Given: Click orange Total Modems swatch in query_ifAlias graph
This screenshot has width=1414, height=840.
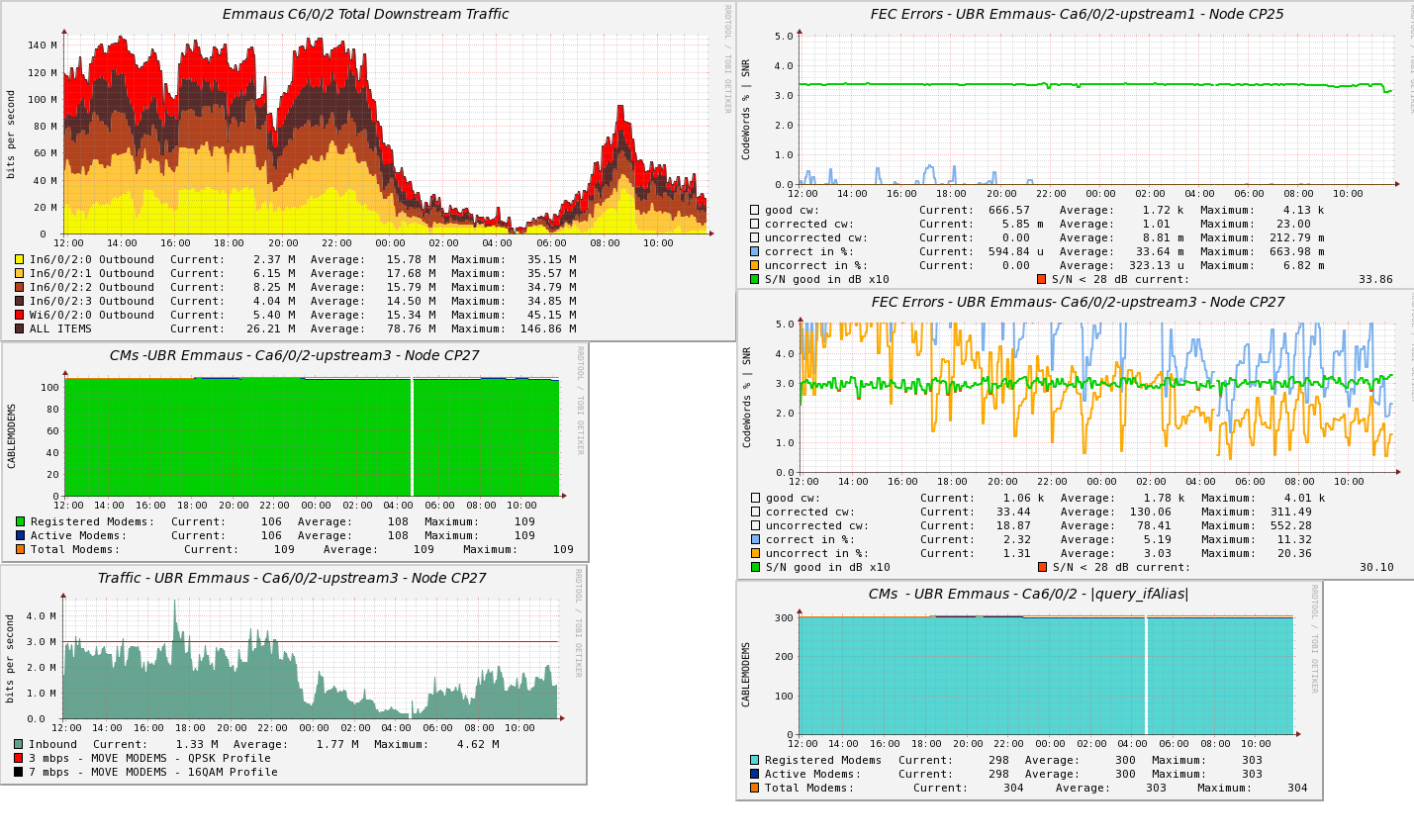Looking at the screenshot, I should tap(754, 788).
